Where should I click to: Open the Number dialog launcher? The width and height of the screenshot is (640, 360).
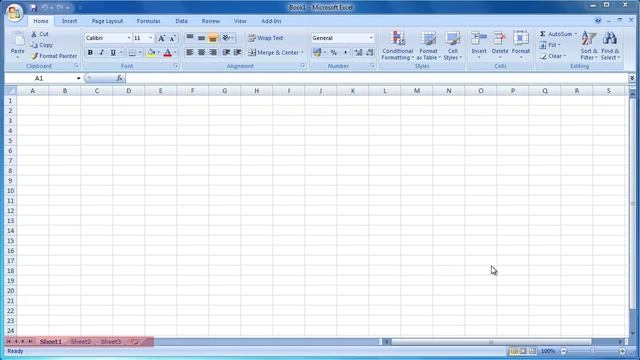coord(373,66)
